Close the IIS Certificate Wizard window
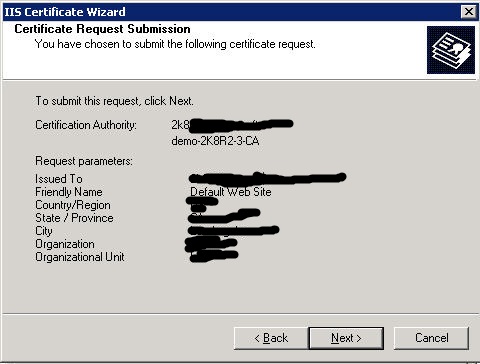 (x=469, y=12)
